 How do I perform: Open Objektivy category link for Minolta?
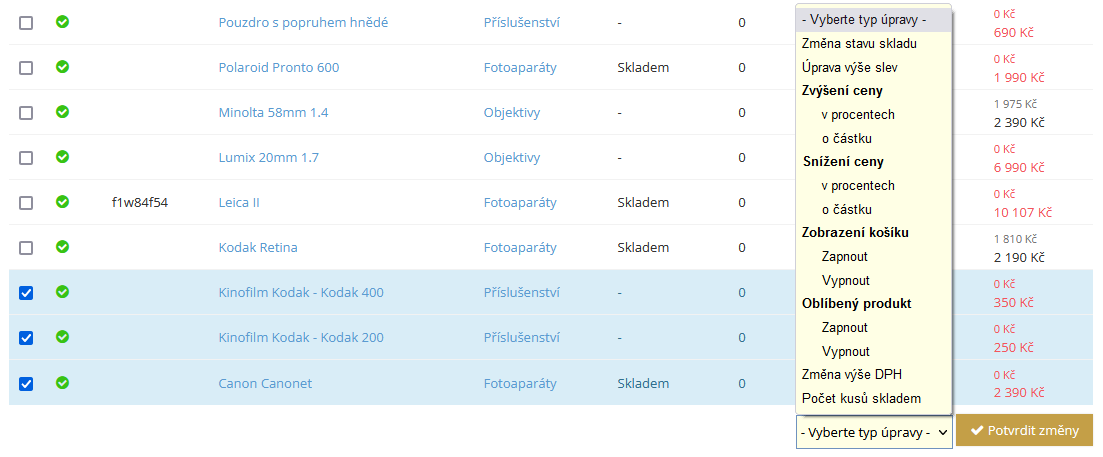pyautogui.click(x=511, y=112)
